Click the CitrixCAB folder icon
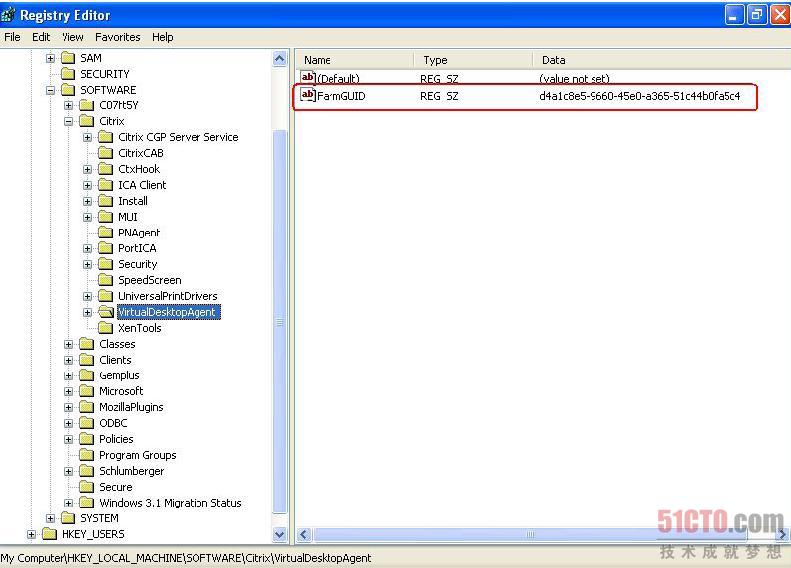791x568 pixels. tap(105, 153)
